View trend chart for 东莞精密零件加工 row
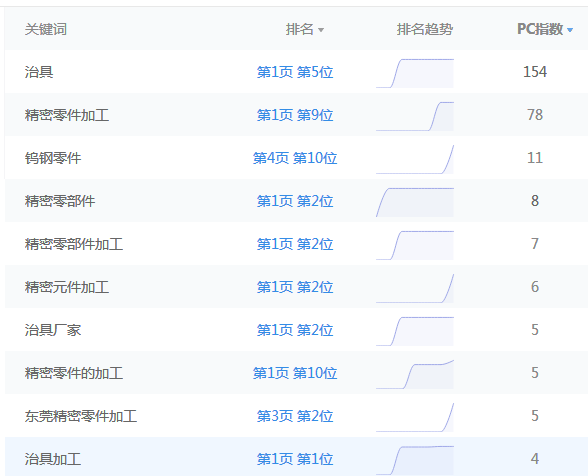Screen dimensions: 588x476 tap(415, 417)
